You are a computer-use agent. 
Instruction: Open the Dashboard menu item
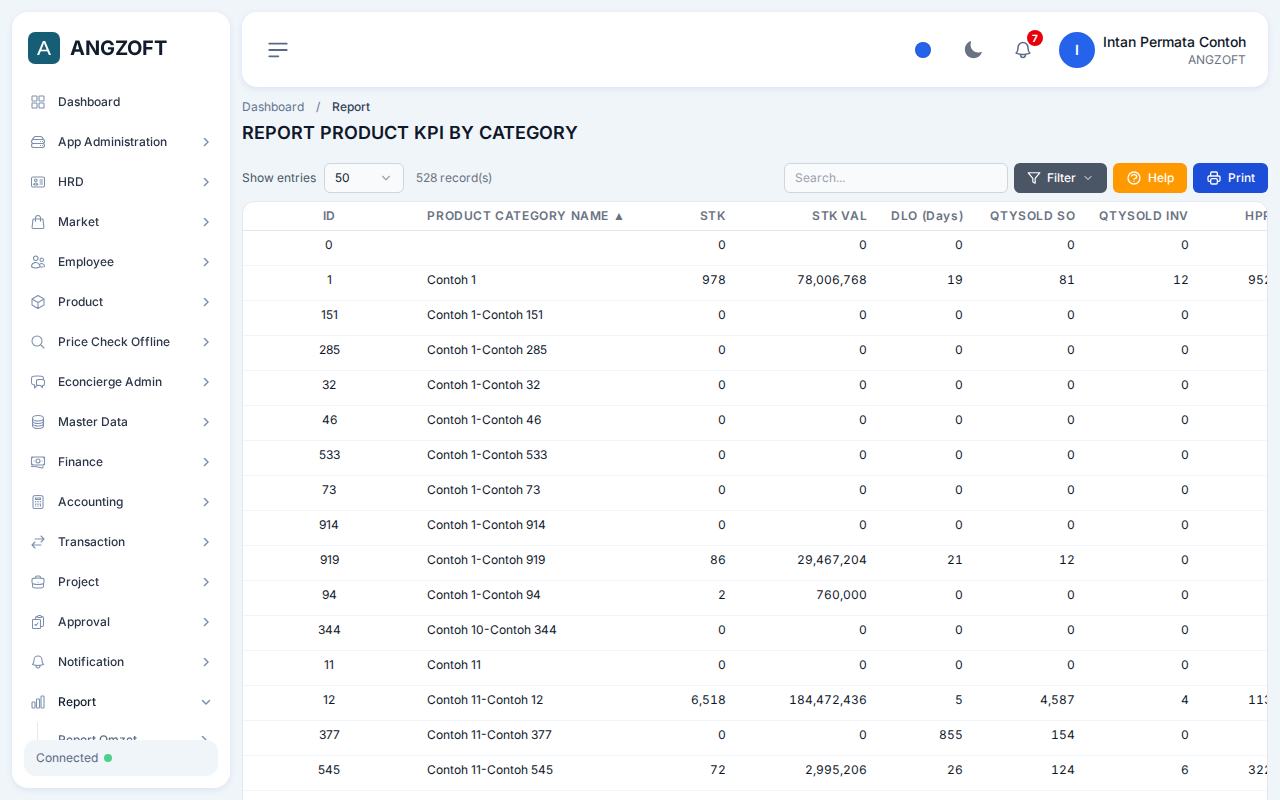pos(121,102)
